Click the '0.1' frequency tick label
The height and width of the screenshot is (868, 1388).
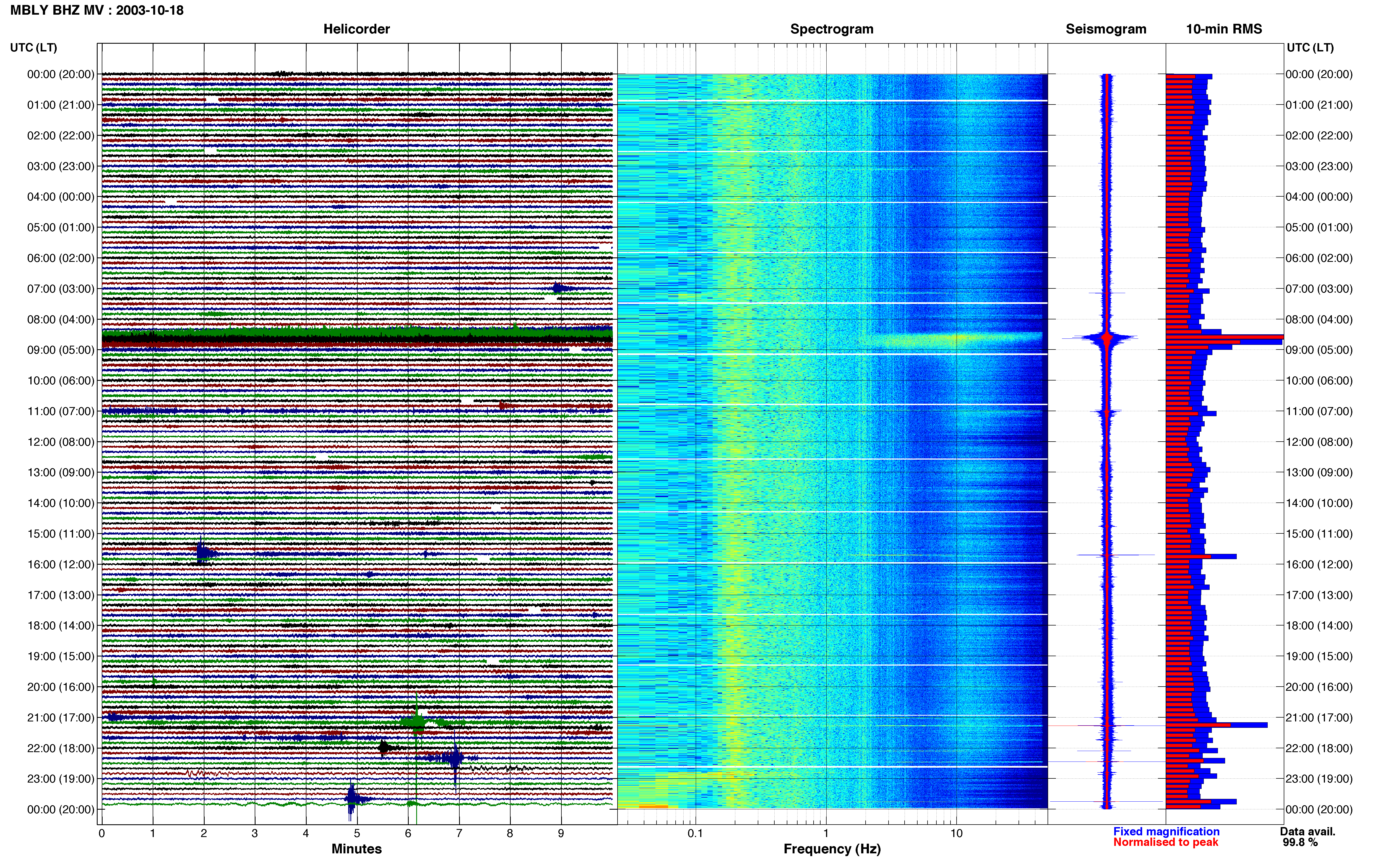click(x=695, y=833)
